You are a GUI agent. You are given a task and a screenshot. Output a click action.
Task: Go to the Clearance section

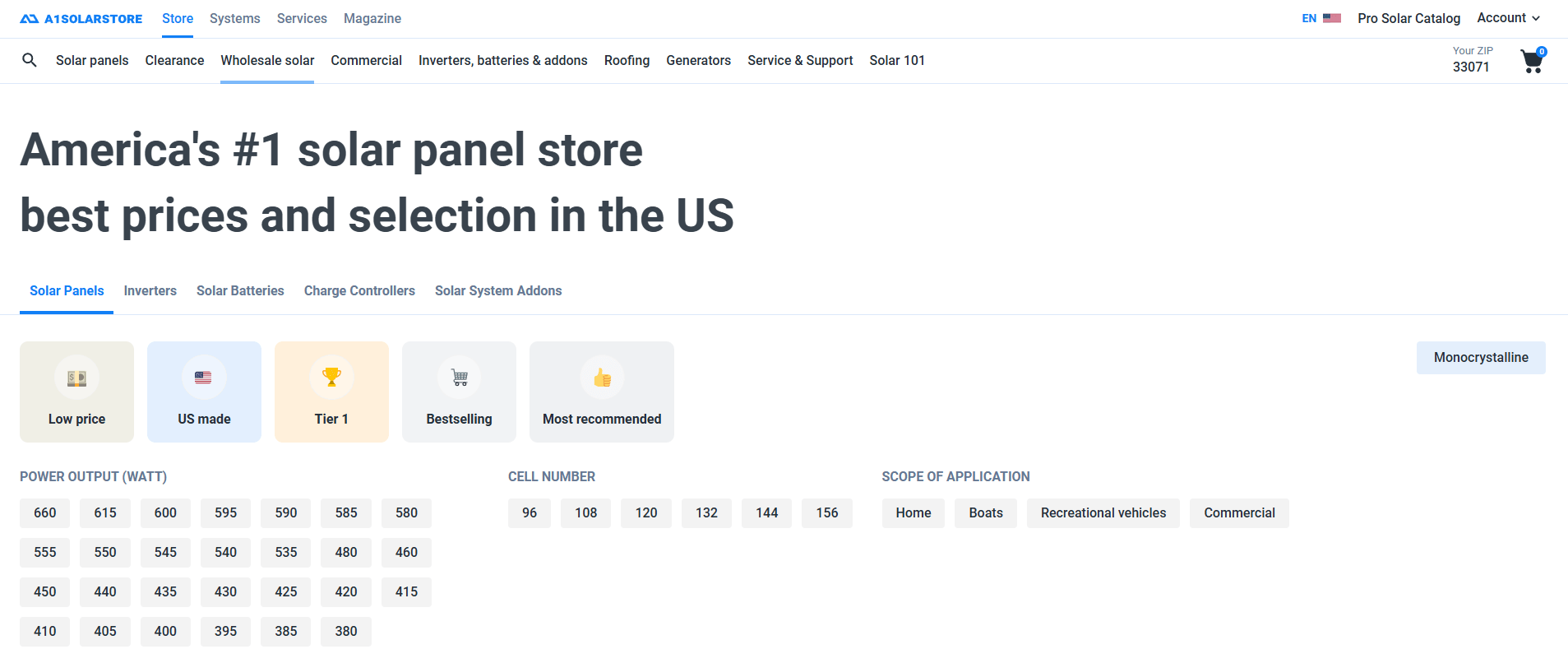pos(174,61)
